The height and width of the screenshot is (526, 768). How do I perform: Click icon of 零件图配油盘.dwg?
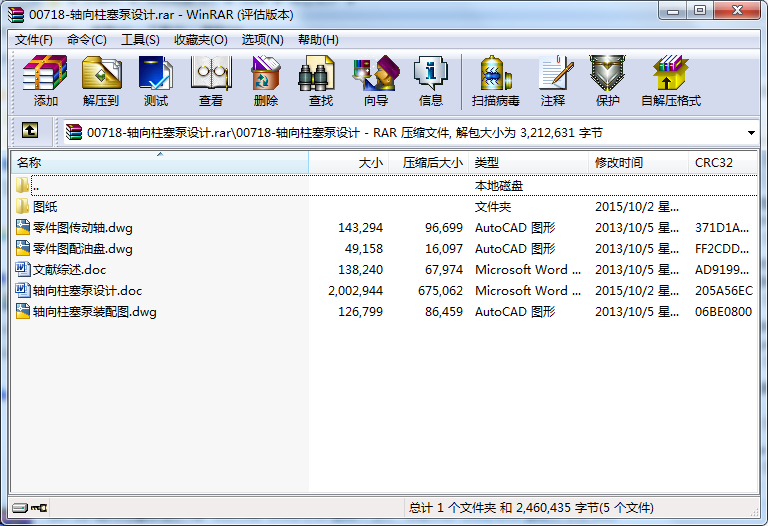(x=23, y=248)
